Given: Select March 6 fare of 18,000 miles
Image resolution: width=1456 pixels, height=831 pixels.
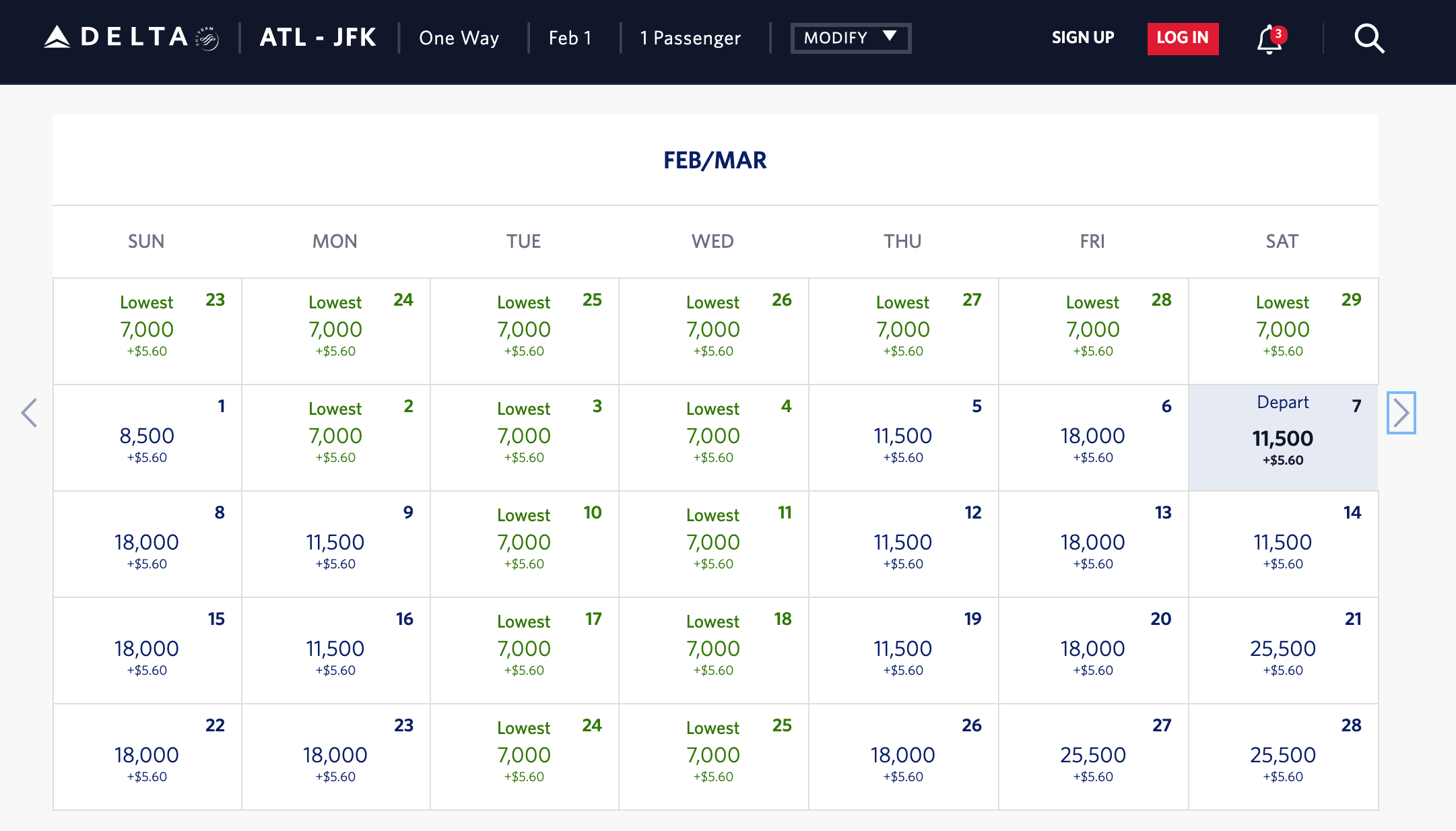Looking at the screenshot, I should pyautogui.click(x=1092, y=438).
